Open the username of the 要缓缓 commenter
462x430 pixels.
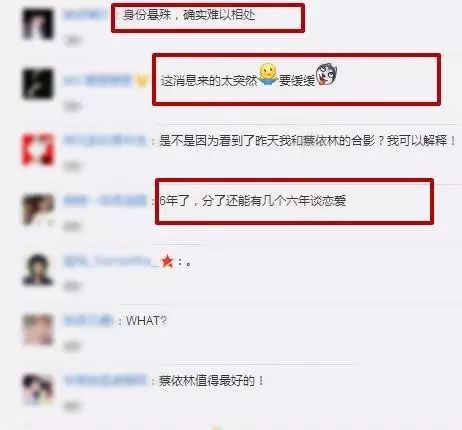coord(98,80)
